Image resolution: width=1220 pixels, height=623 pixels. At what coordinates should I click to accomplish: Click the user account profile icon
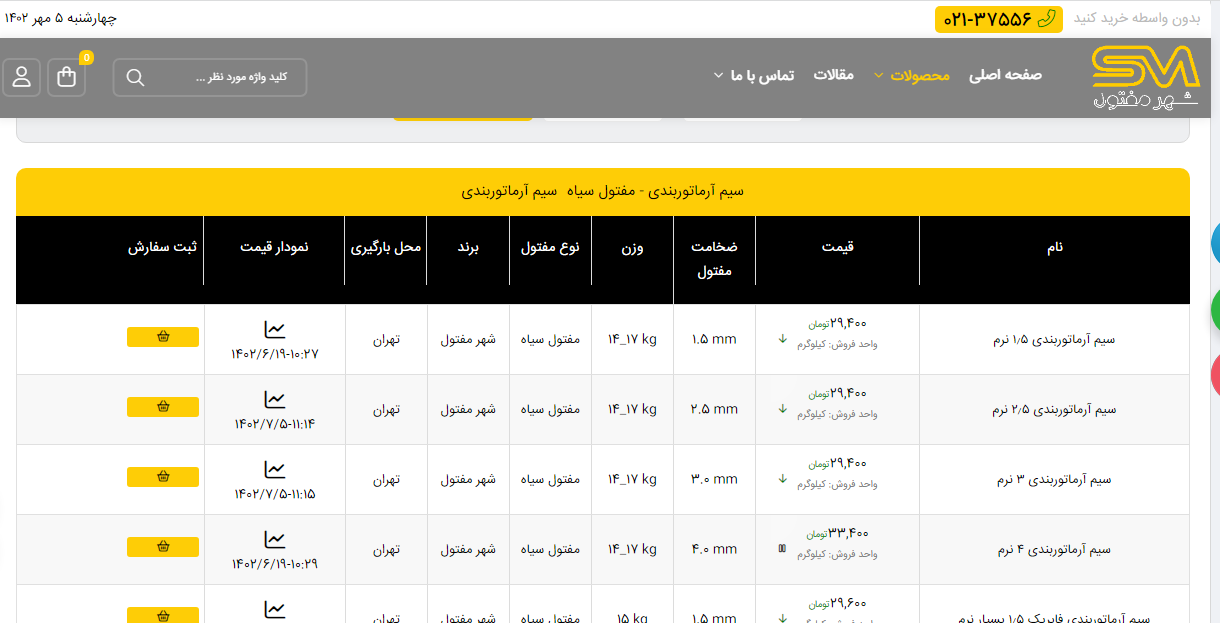[21, 77]
